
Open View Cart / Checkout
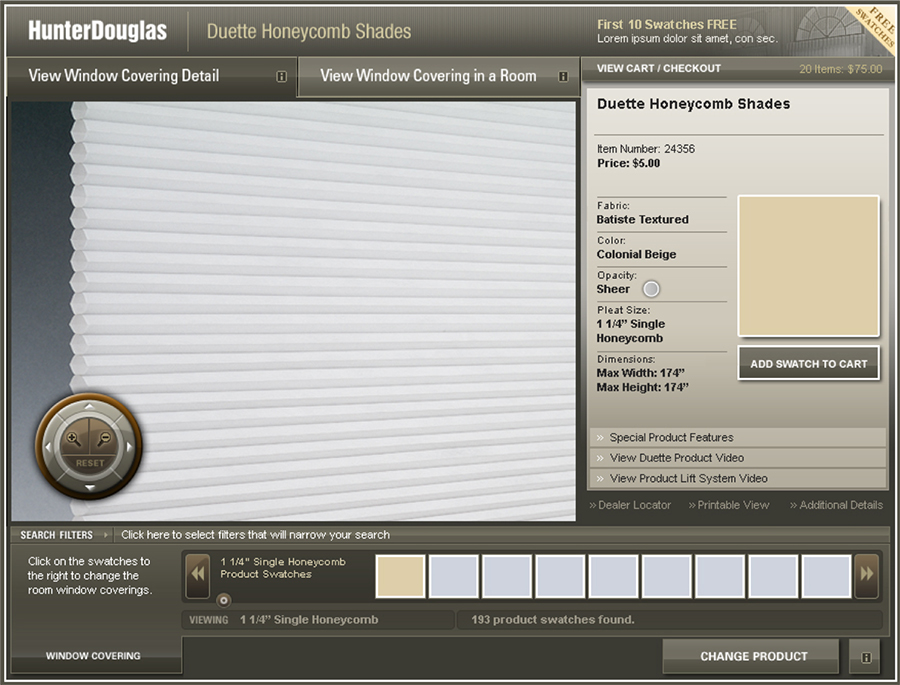(x=658, y=68)
